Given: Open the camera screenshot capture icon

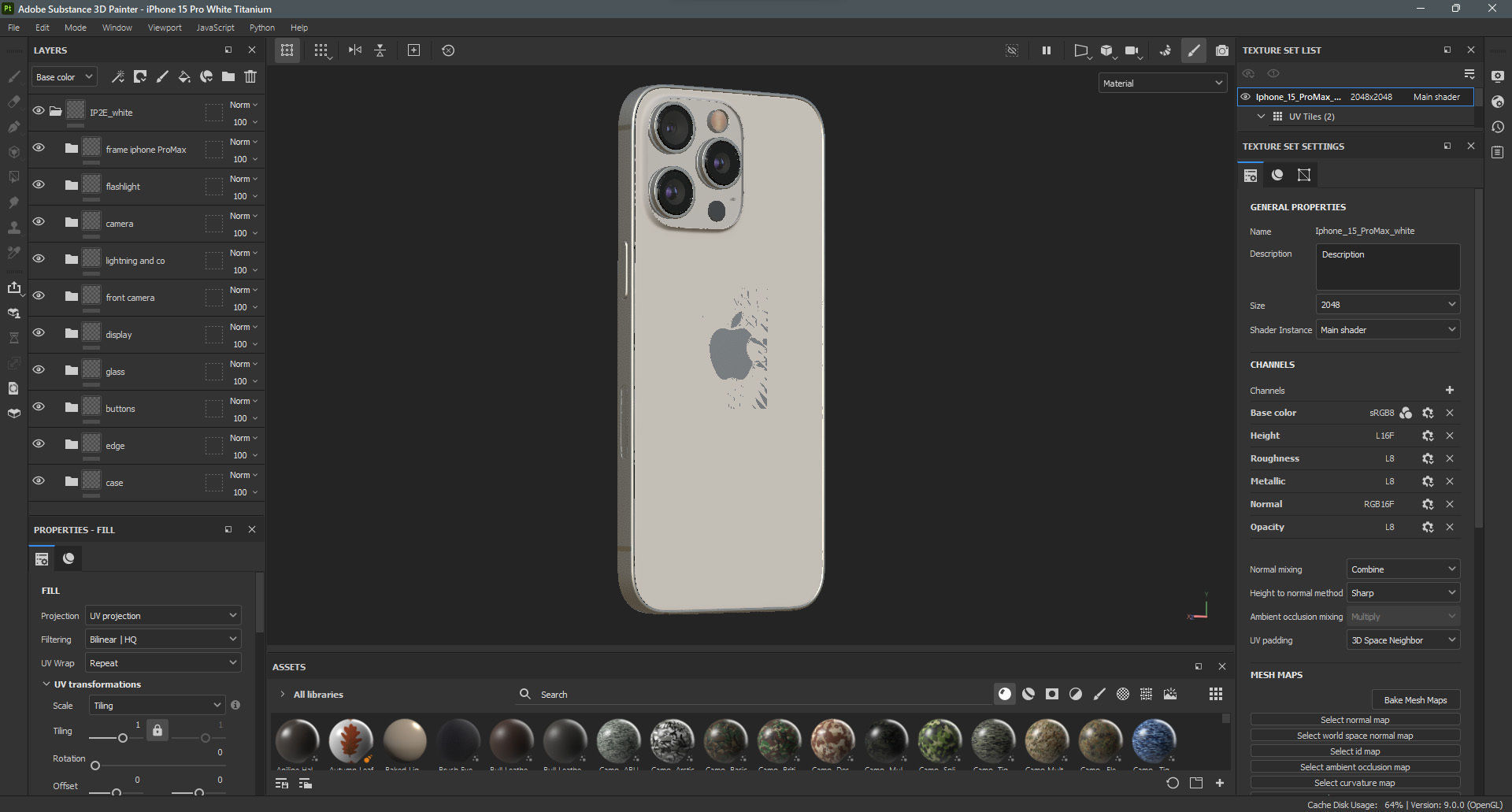Looking at the screenshot, I should coord(1221,50).
